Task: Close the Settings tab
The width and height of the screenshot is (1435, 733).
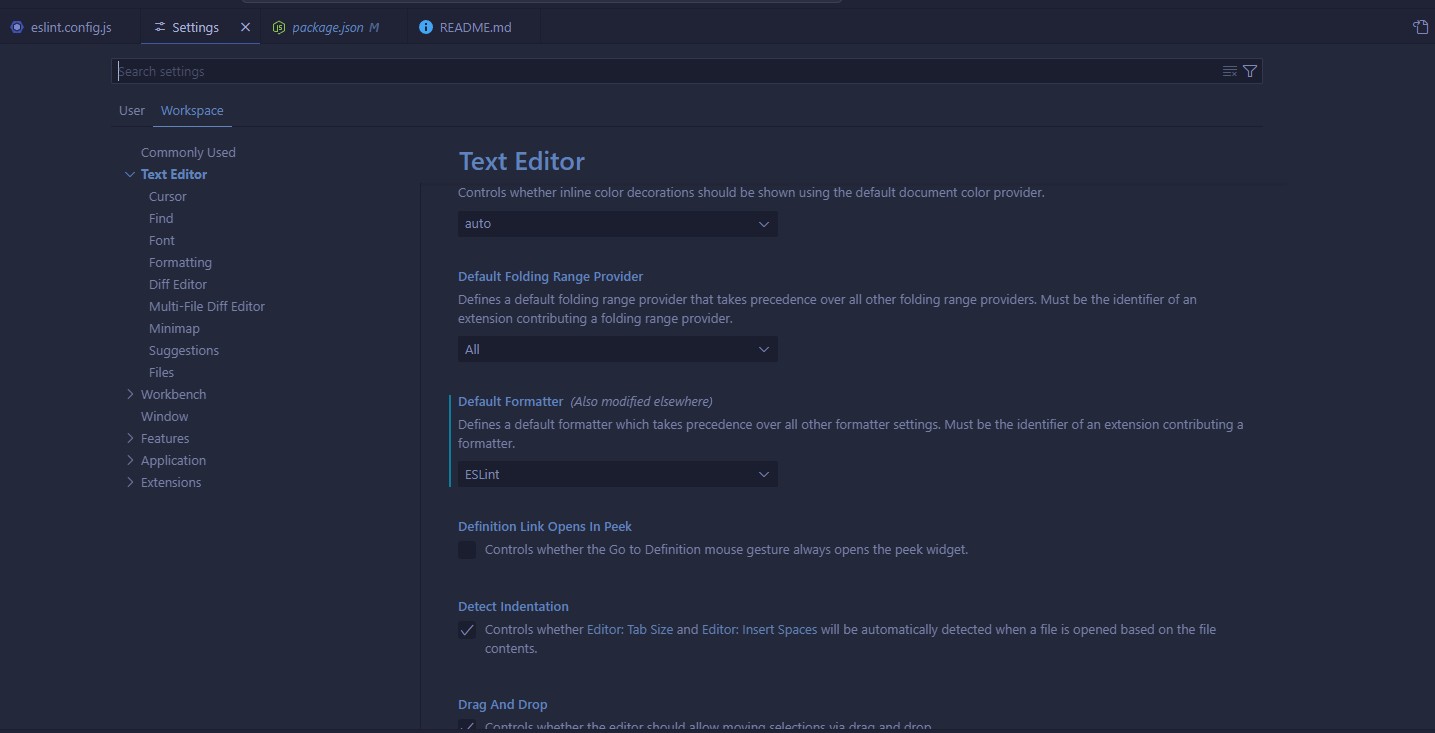Action: 245,27
